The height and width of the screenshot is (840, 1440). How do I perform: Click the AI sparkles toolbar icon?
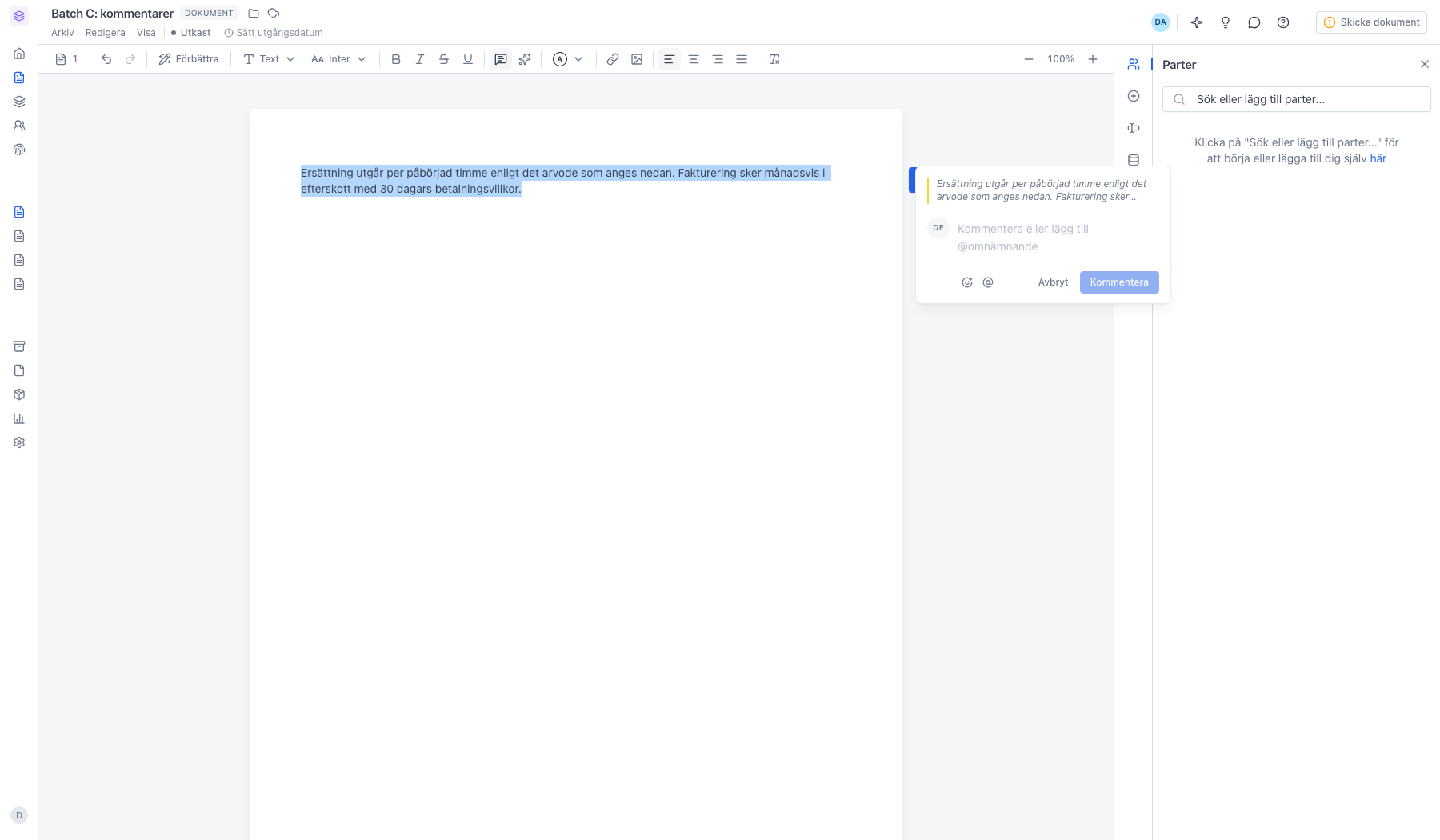click(525, 59)
